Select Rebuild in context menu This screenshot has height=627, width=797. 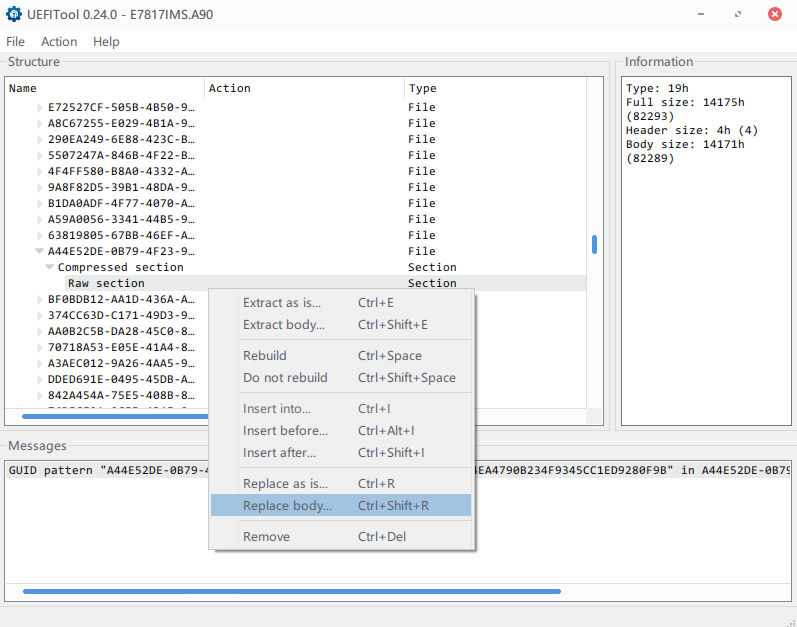[x=265, y=356]
